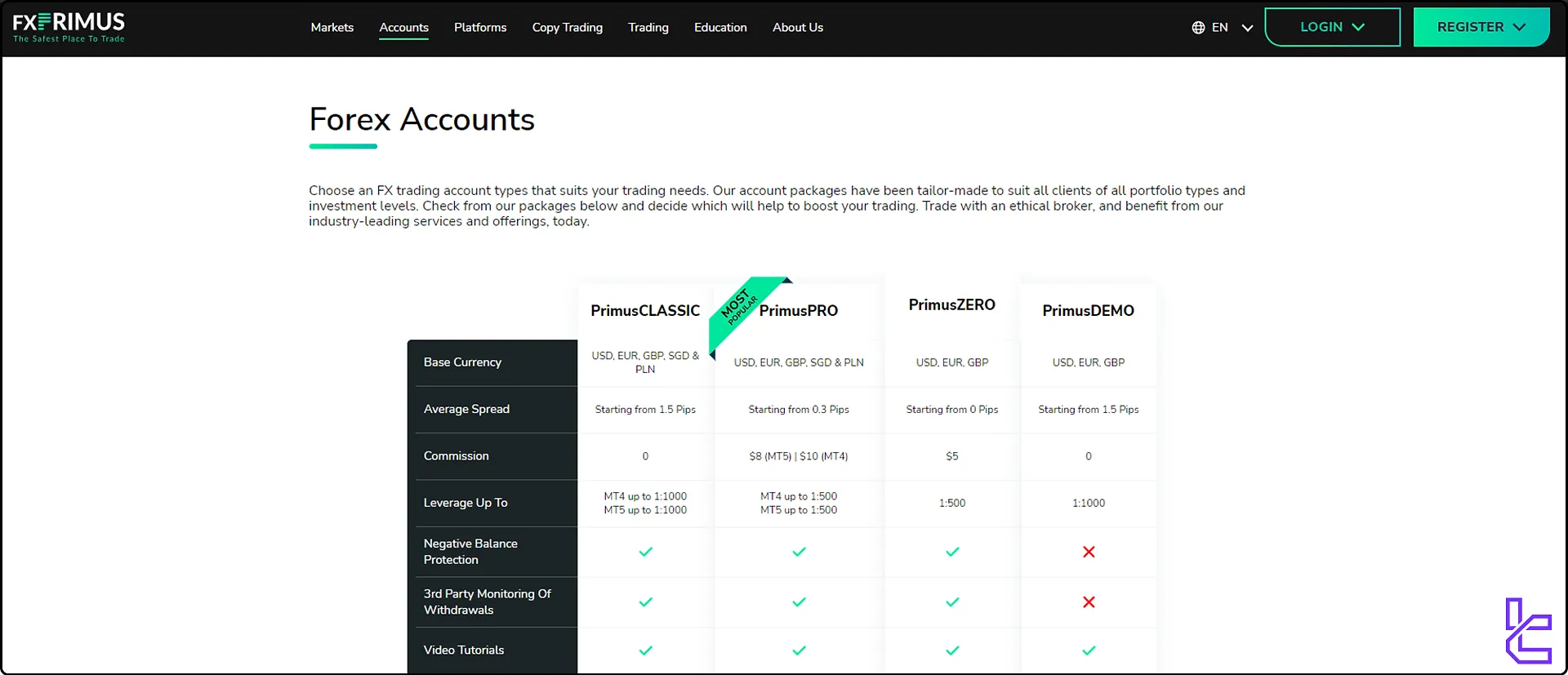Click PrimusDEMO 3rd Party Monitoring red cross
Image resolution: width=1568 pixels, height=675 pixels.
click(x=1089, y=602)
